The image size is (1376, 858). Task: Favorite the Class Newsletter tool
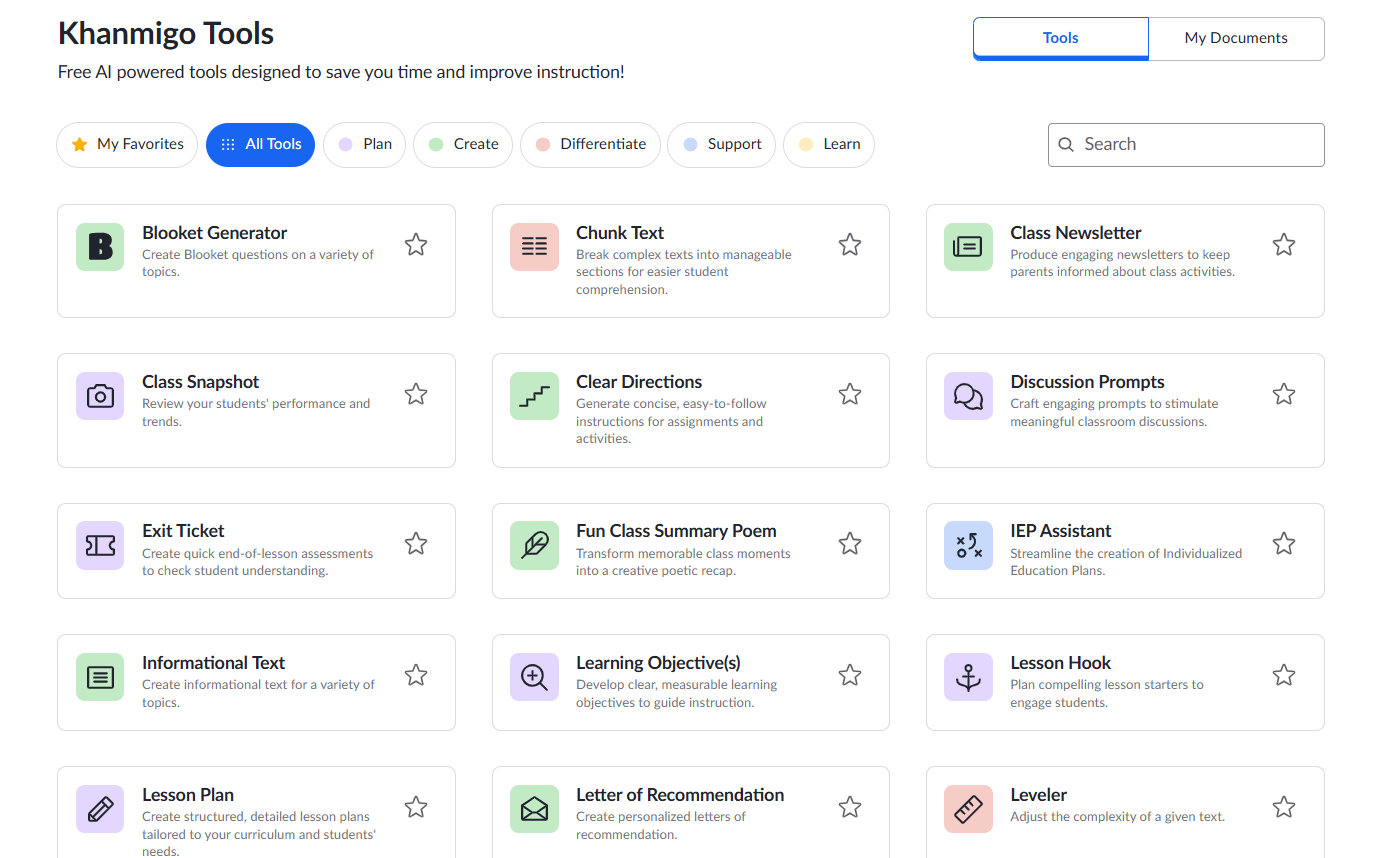[x=1284, y=244]
